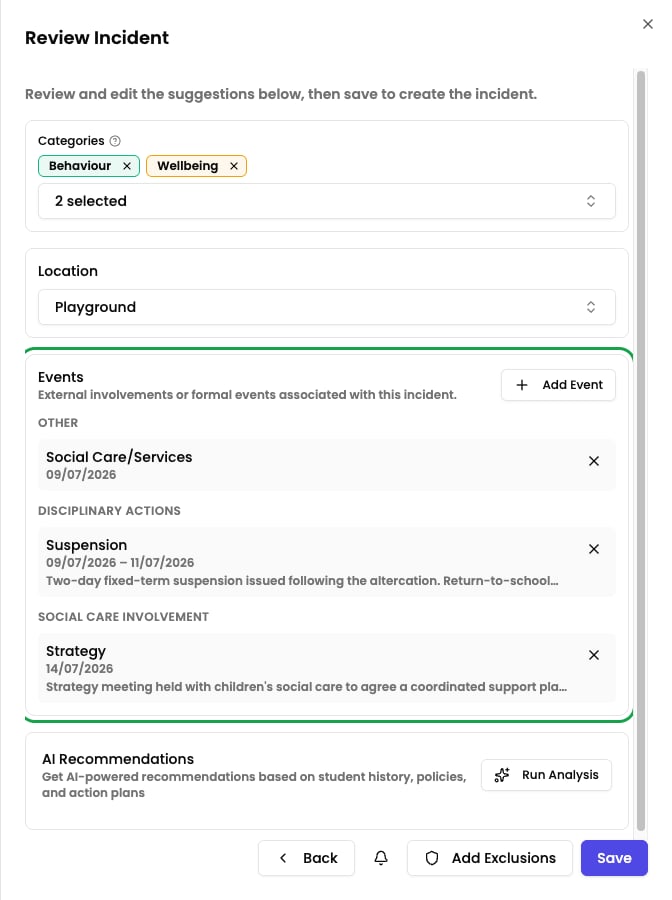This screenshot has width=672, height=900.
Task: Click the AI Recommendations heading
Action: tap(118, 759)
